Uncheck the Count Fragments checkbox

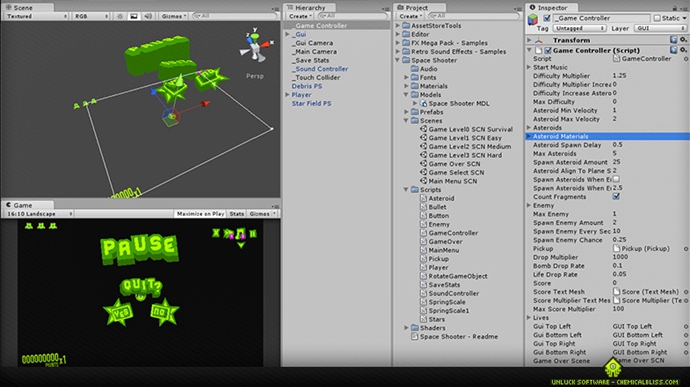(616, 197)
